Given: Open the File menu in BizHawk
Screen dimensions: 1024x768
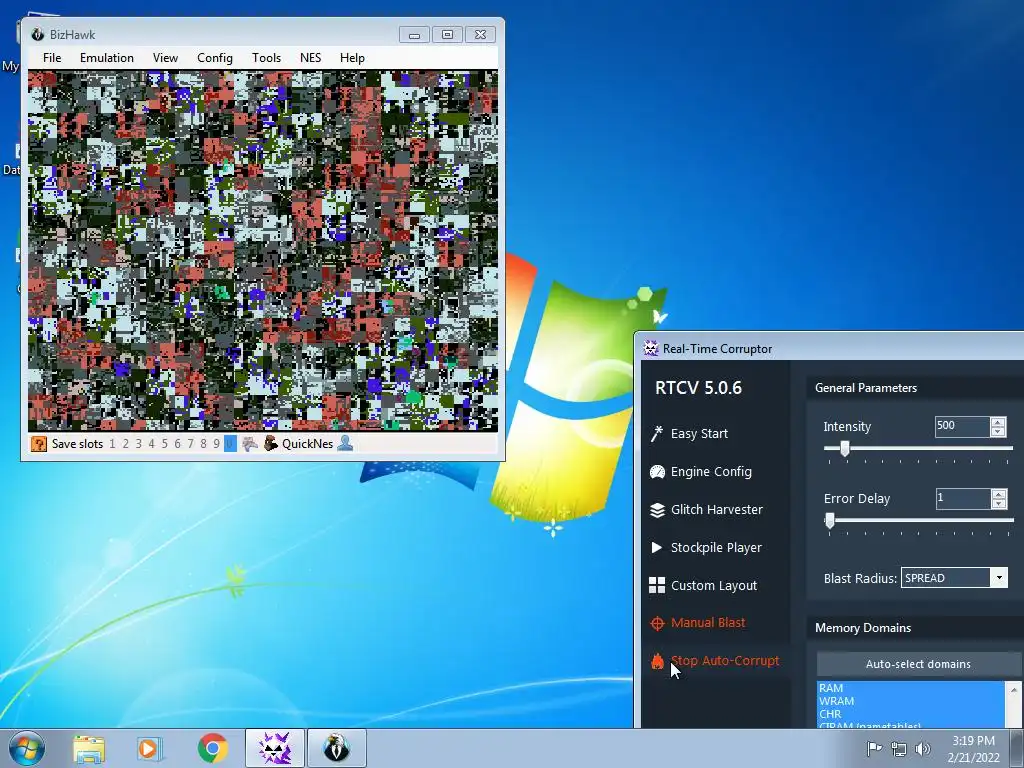Looking at the screenshot, I should pos(52,57).
